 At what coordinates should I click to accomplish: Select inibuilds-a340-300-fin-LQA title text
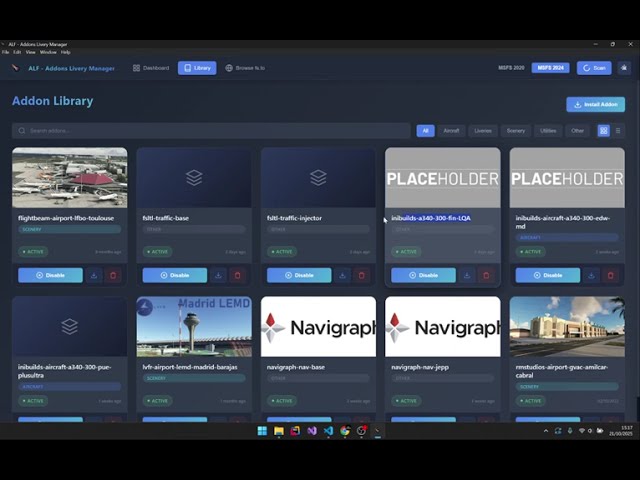[431, 218]
